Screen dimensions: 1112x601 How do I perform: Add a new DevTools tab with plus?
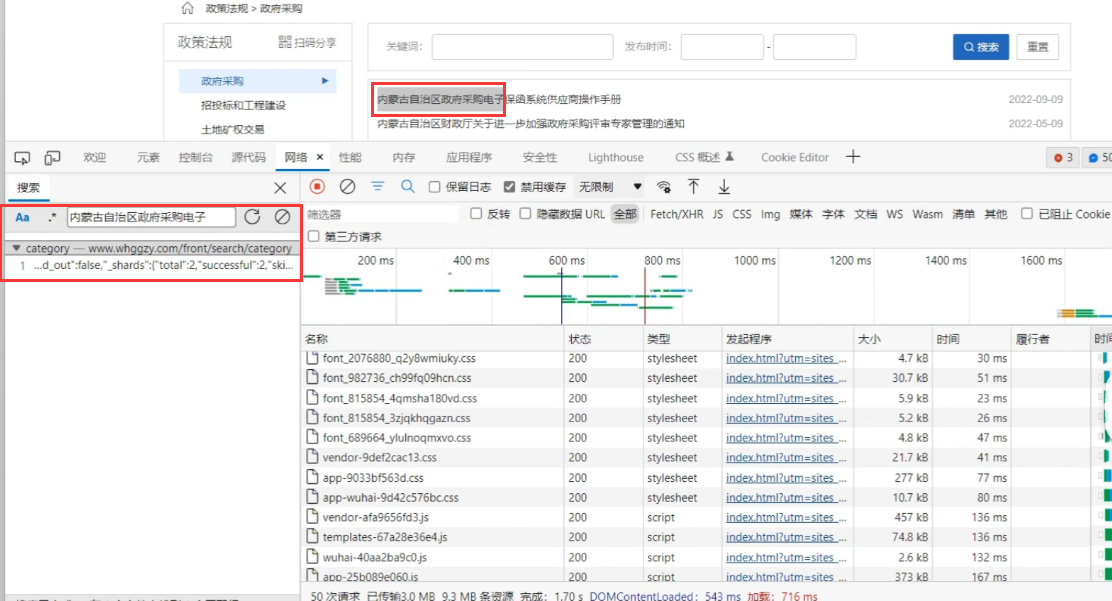coord(853,157)
